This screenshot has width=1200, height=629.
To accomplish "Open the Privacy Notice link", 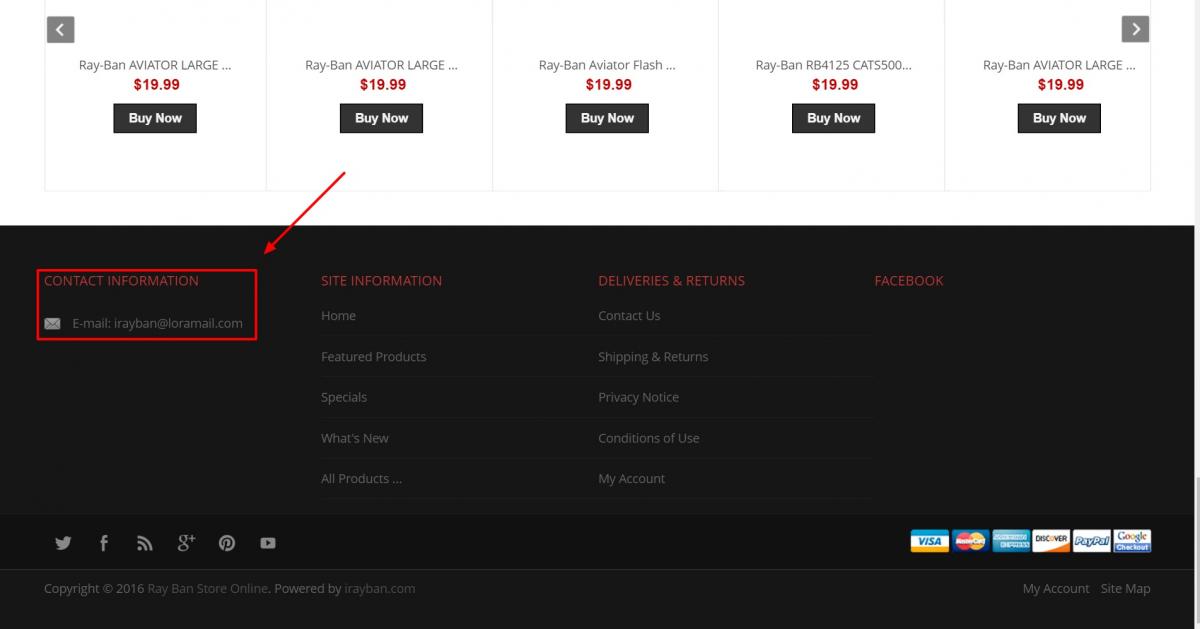I will click(638, 398).
